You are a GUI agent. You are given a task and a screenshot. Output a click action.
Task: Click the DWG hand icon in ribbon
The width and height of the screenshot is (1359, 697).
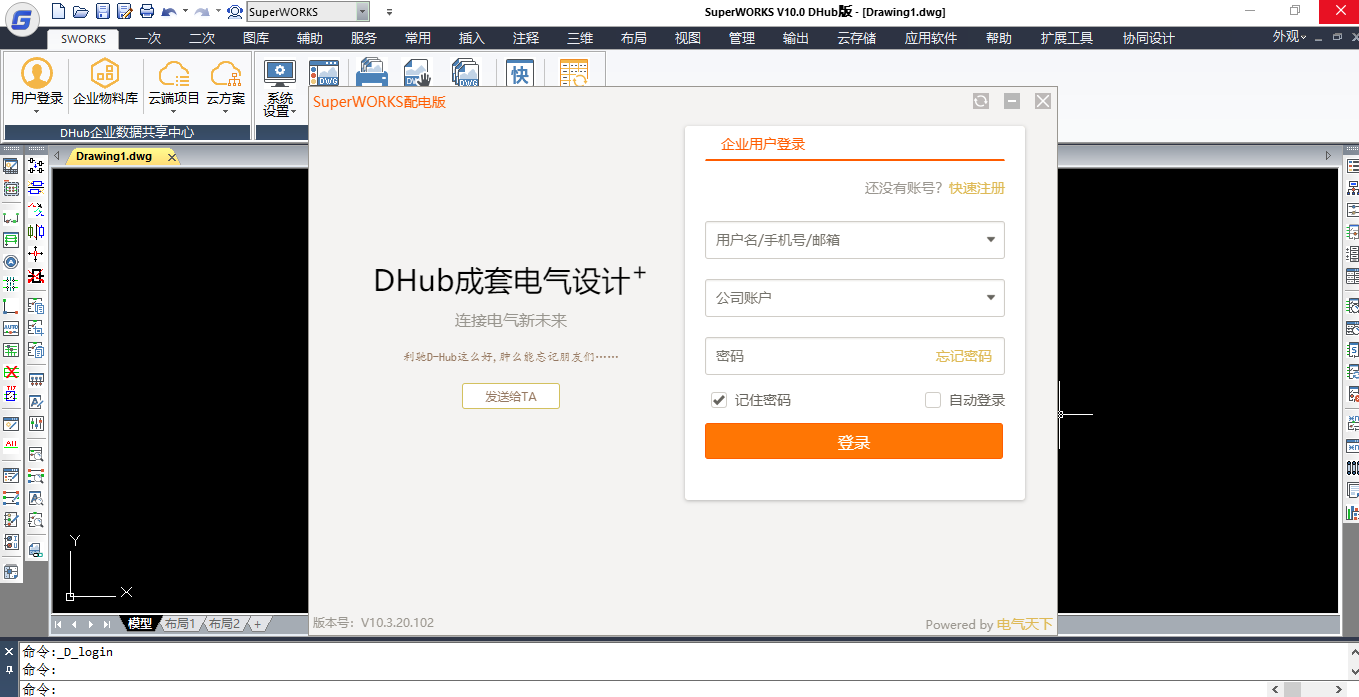point(417,74)
